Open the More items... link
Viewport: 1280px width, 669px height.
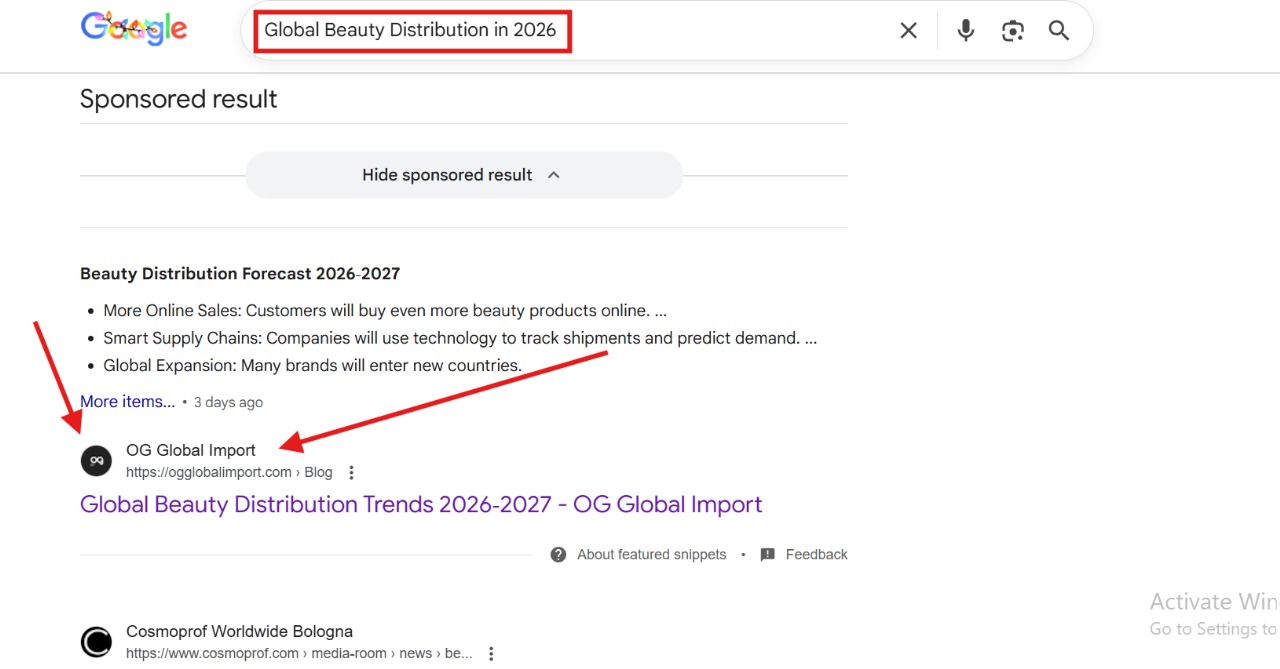[x=127, y=402]
